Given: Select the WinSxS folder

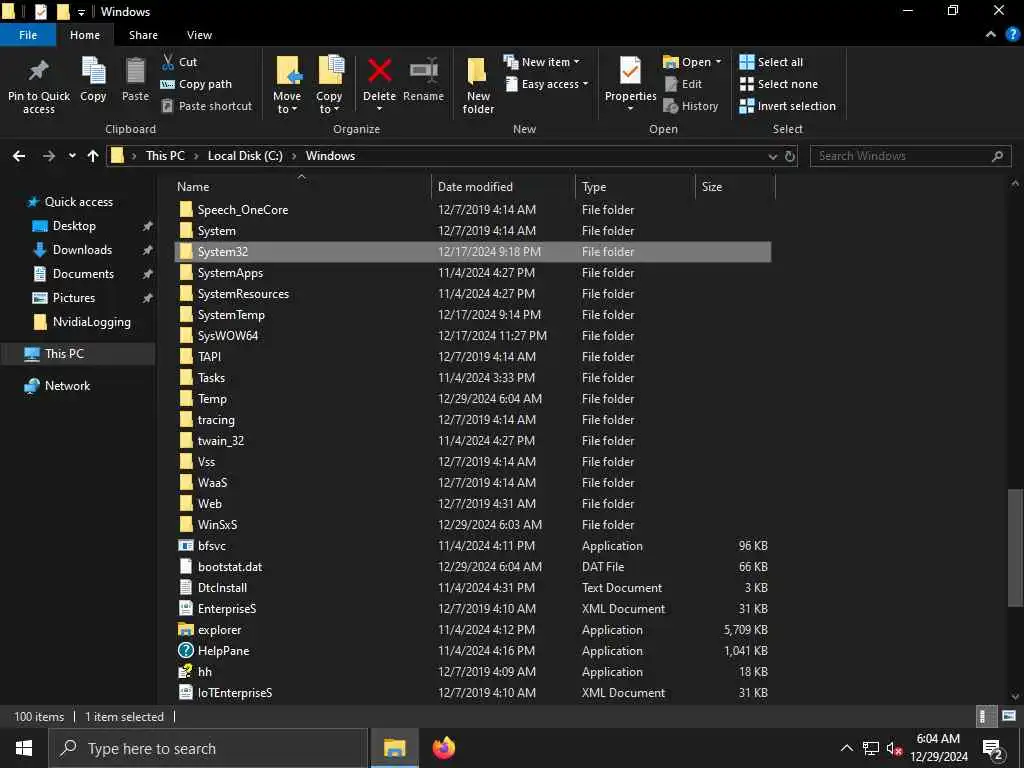Looking at the screenshot, I should tap(473, 525).
